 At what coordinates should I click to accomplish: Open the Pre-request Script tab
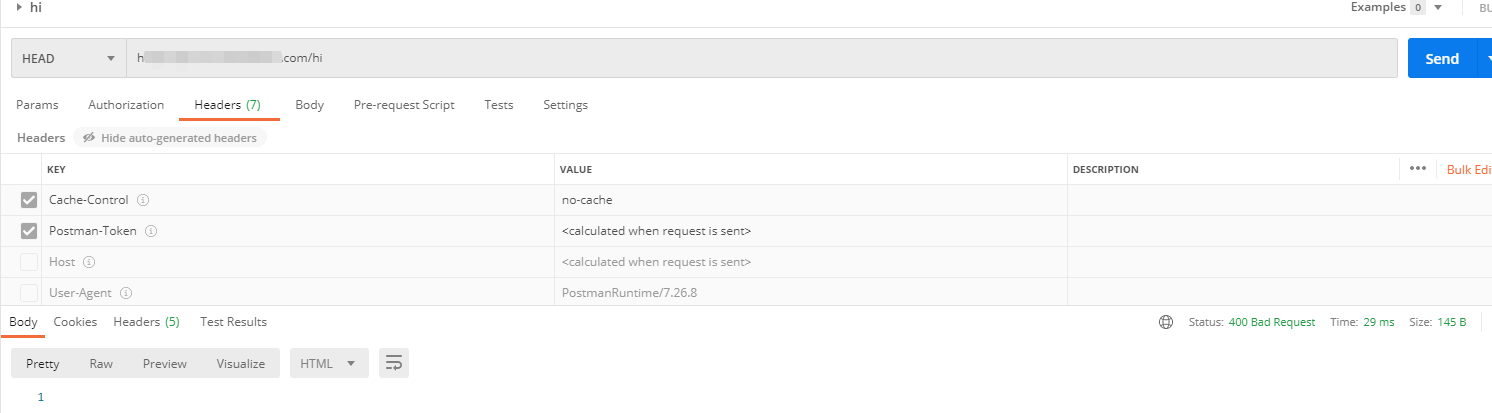[x=404, y=105]
